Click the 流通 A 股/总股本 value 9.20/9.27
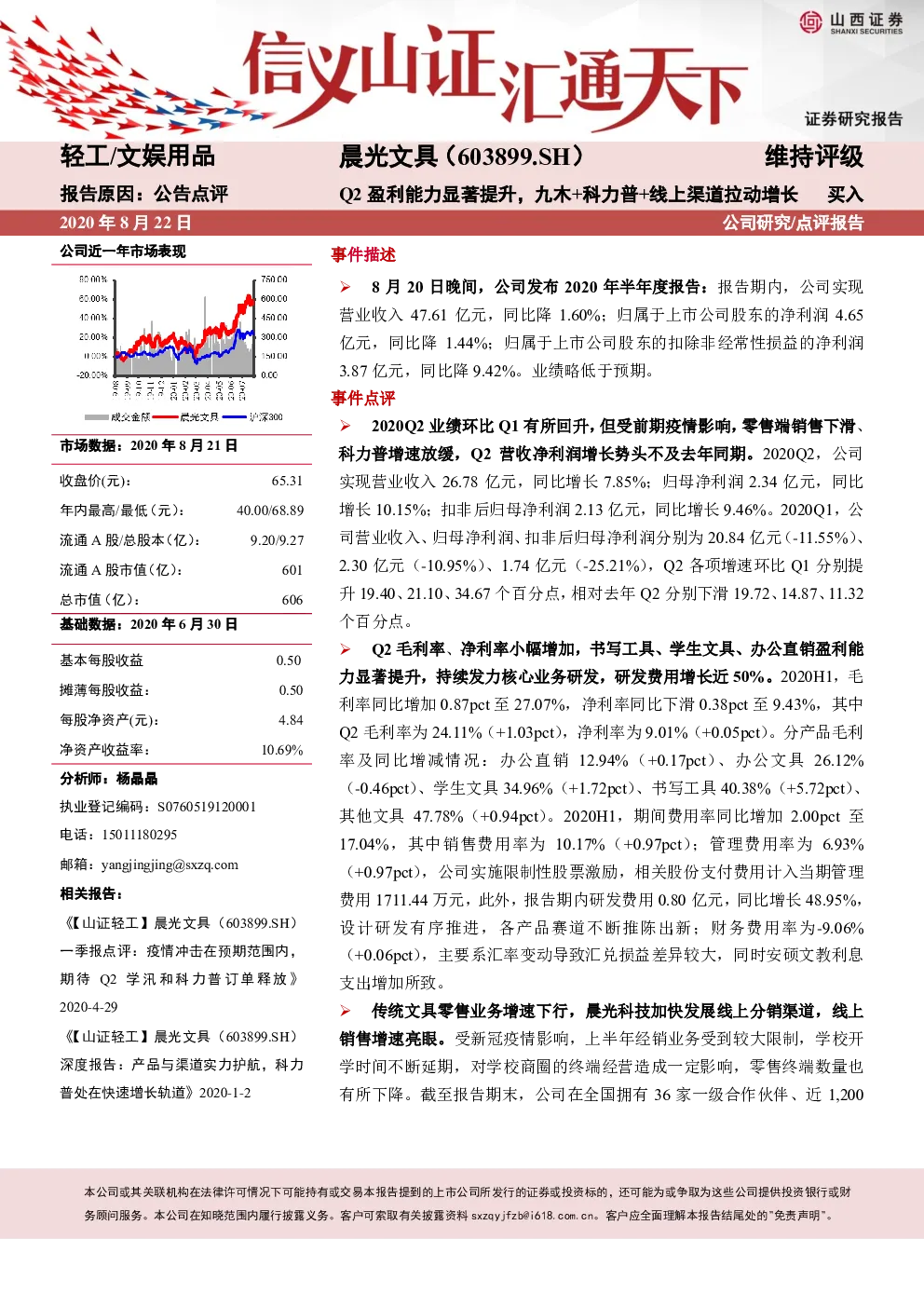 click(x=277, y=540)
